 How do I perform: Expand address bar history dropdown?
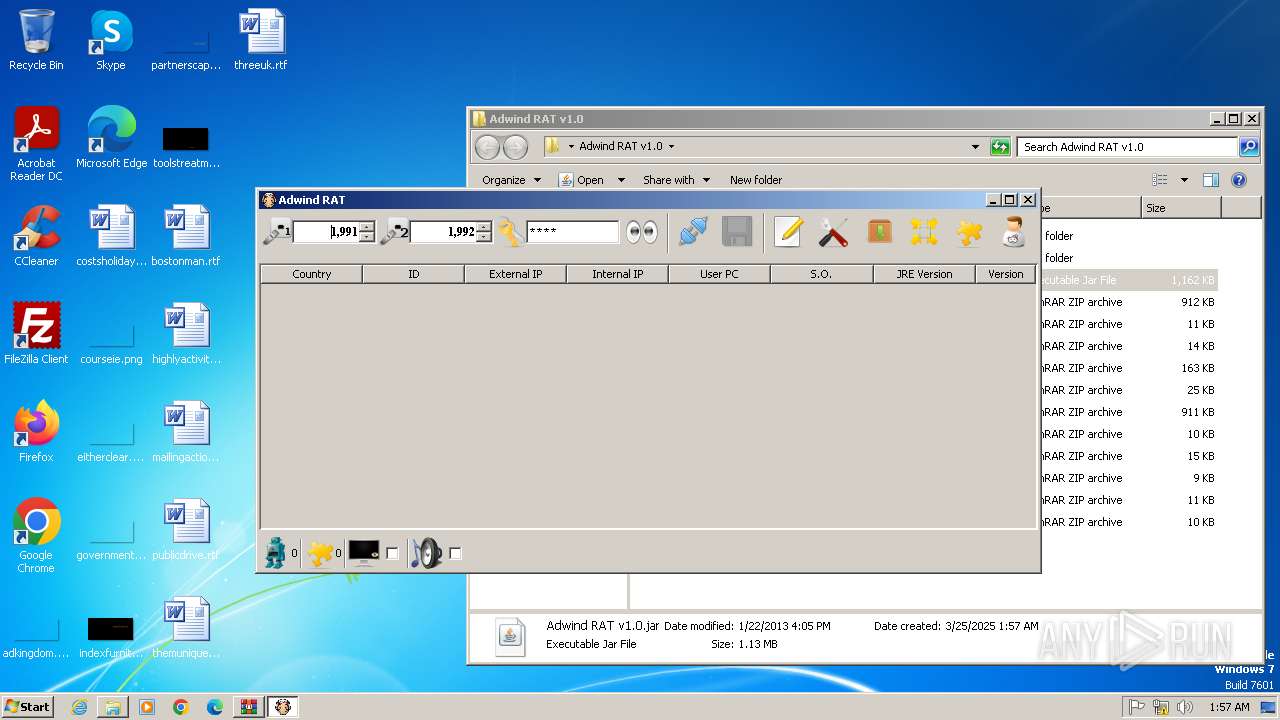point(976,147)
